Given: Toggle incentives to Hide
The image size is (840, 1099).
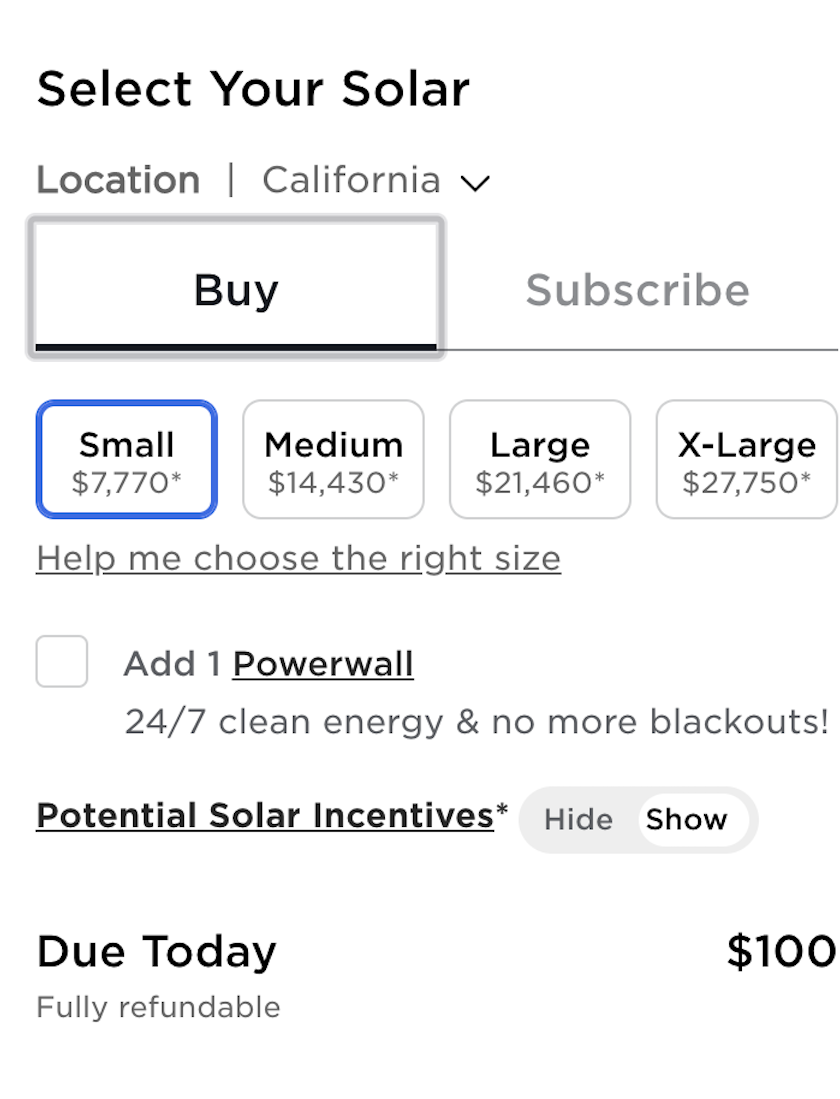Looking at the screenshot, I should click(x=578, y=819).
